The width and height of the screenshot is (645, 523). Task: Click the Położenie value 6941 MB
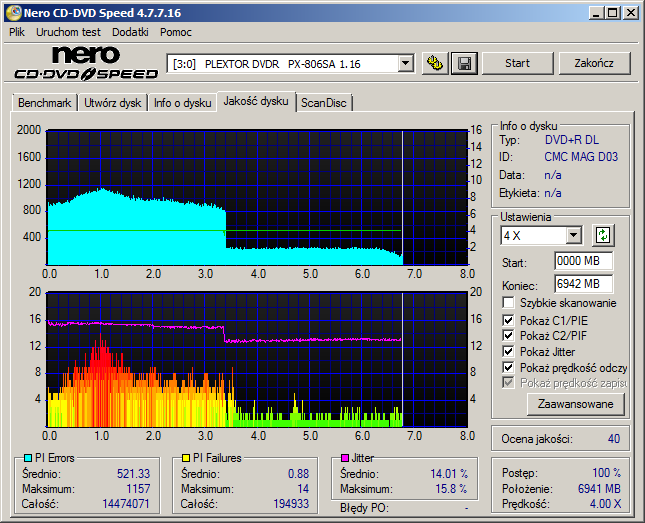tap(599, 488)
